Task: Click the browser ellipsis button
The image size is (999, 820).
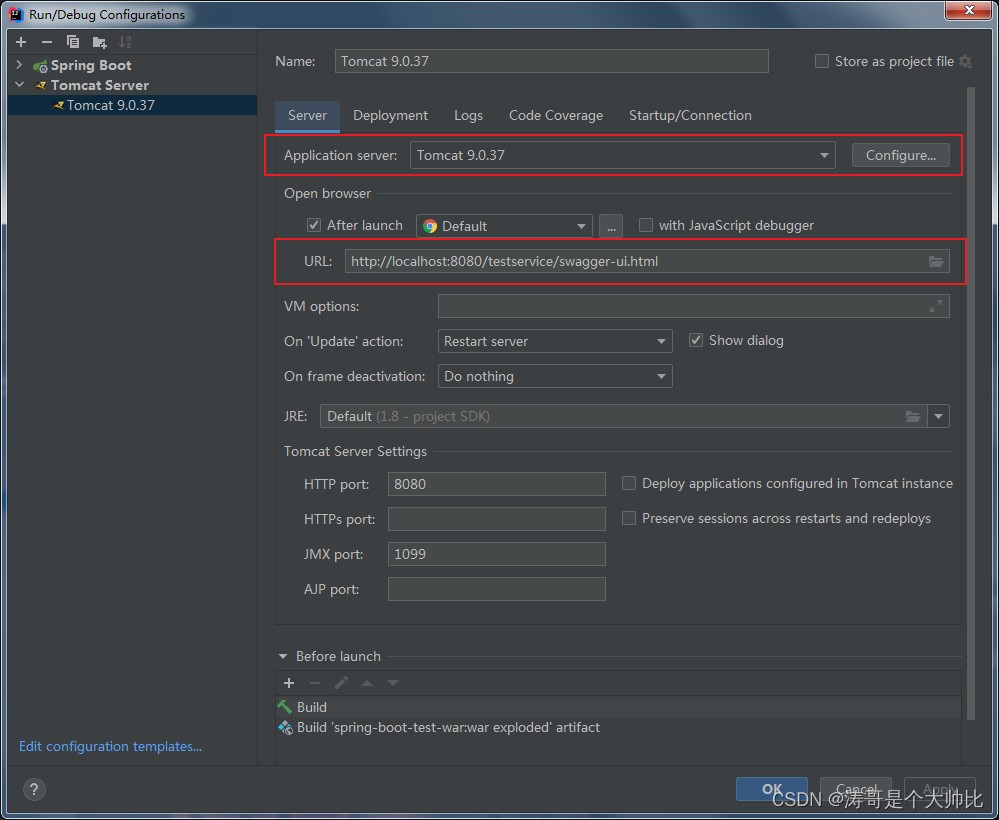Action: pos(611,226)
